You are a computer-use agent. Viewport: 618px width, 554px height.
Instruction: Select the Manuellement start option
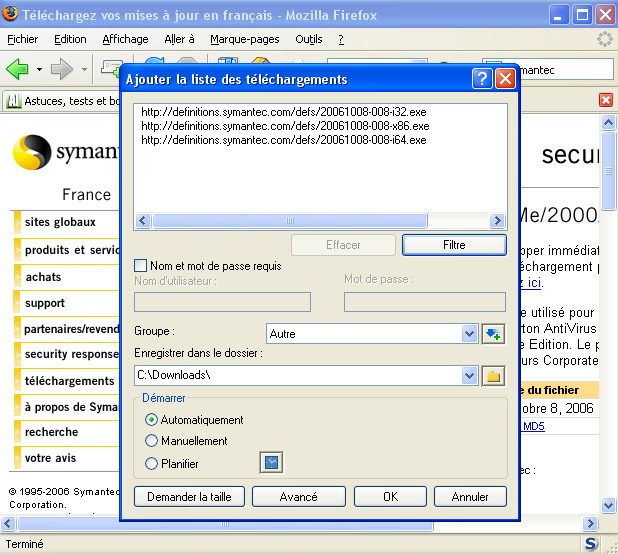click(151, 441)
